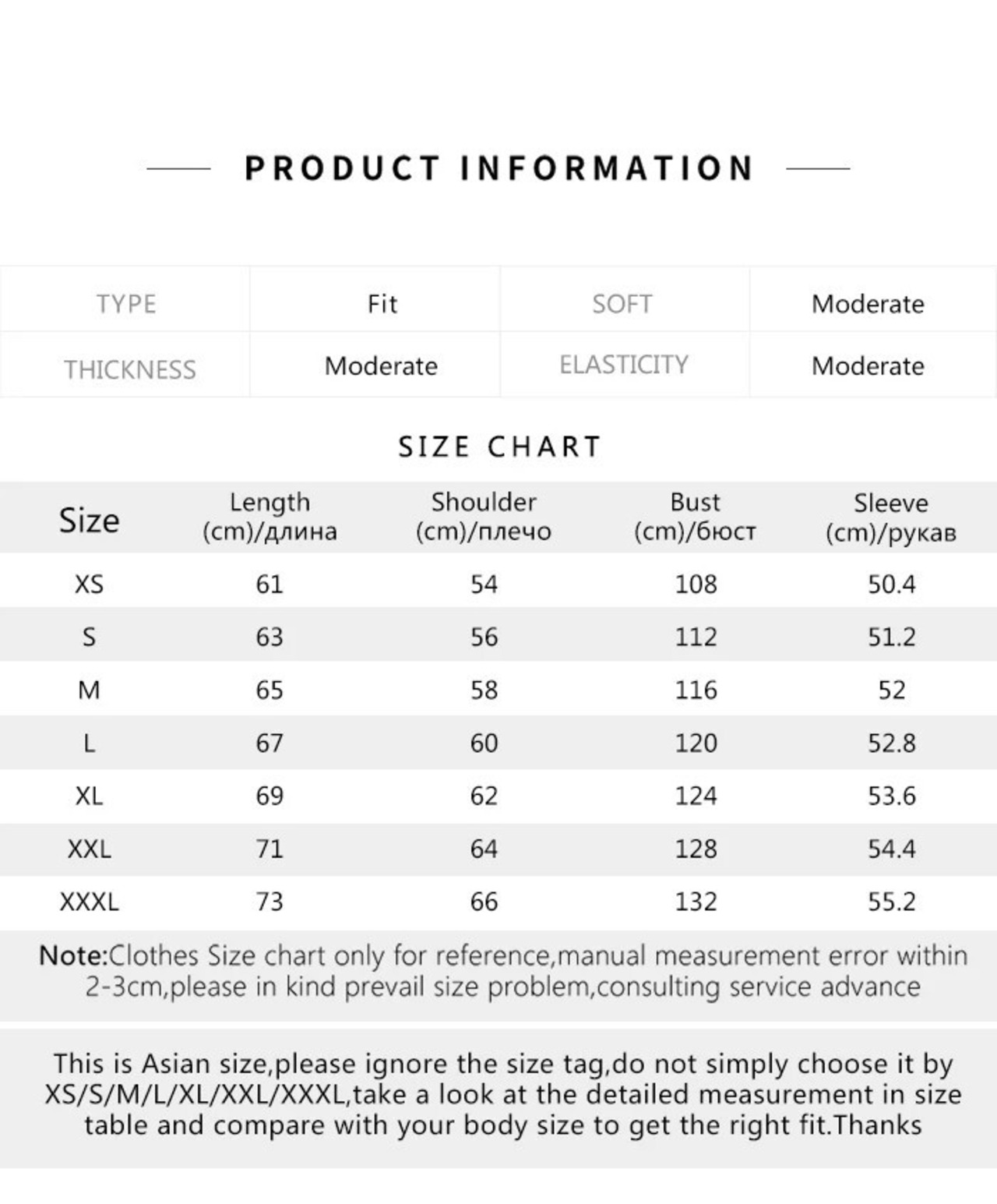
Task: Select the ELASTICITY label cell
Action: [623, 365]
